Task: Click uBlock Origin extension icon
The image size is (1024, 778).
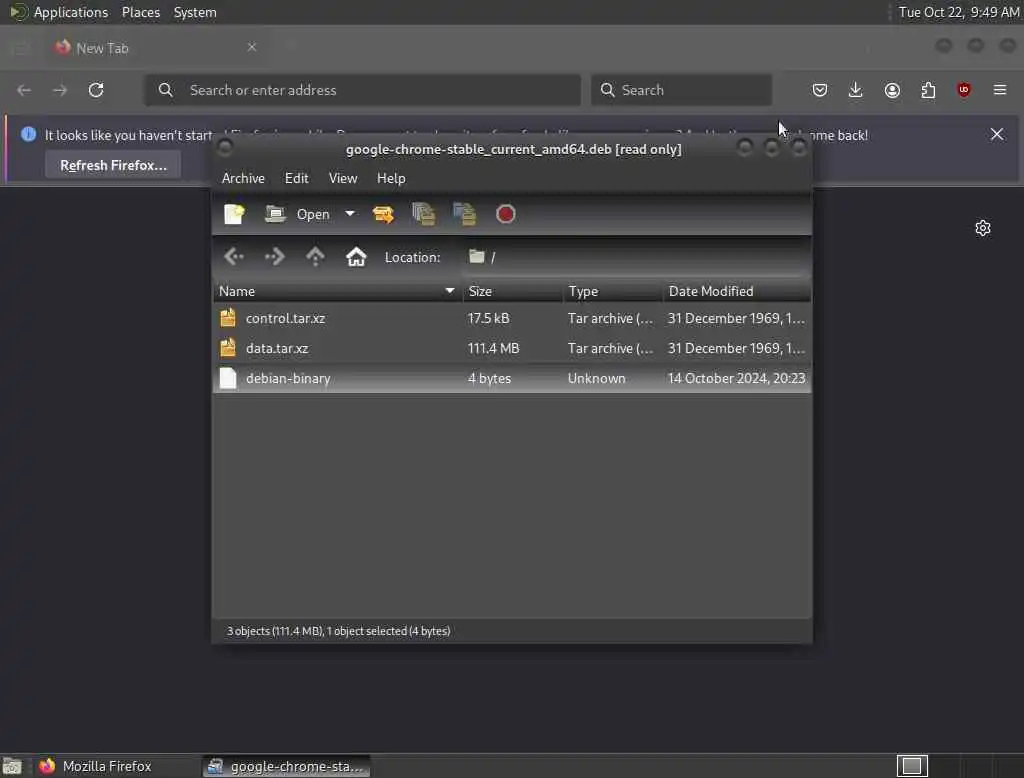Action: pos(964,90)
